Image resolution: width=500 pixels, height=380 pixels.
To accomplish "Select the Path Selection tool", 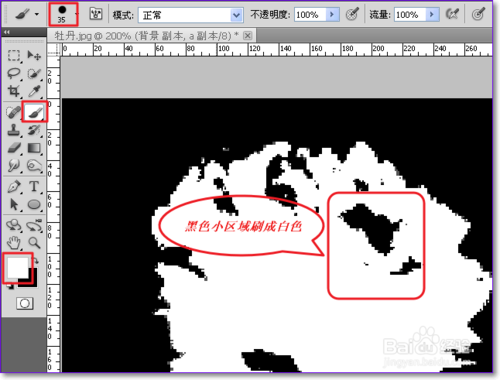I will point(14,204).
